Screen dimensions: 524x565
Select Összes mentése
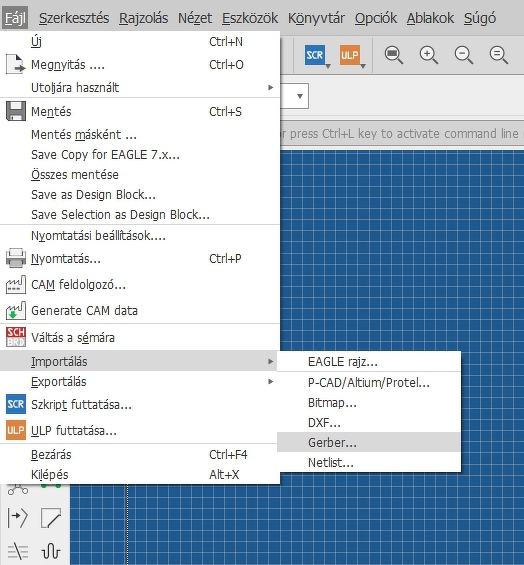click(140, 175)
